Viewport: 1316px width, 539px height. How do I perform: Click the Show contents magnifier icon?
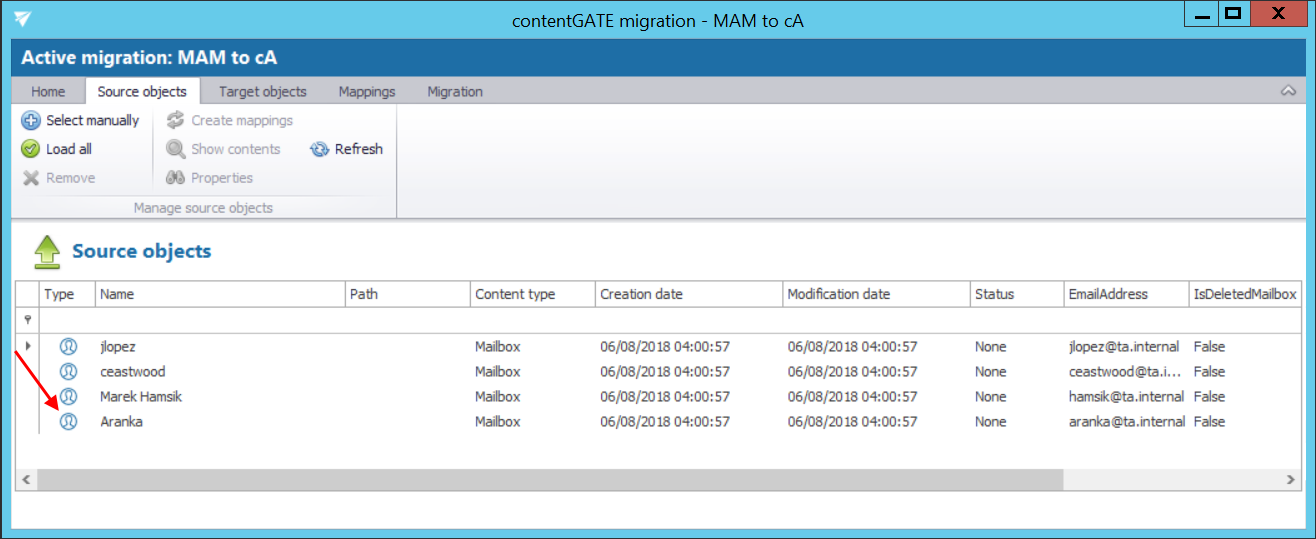[x=176, y=149]
